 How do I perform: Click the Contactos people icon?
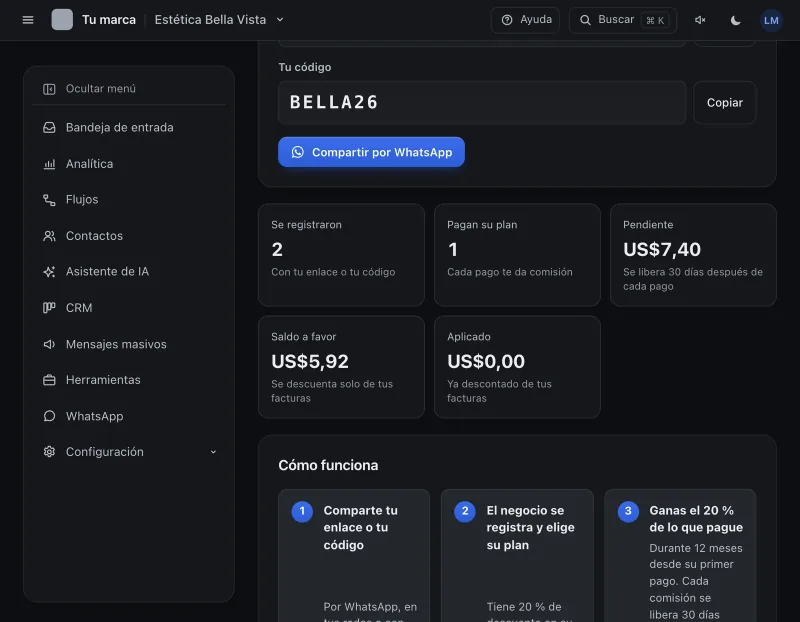click(x=49, y=236)
